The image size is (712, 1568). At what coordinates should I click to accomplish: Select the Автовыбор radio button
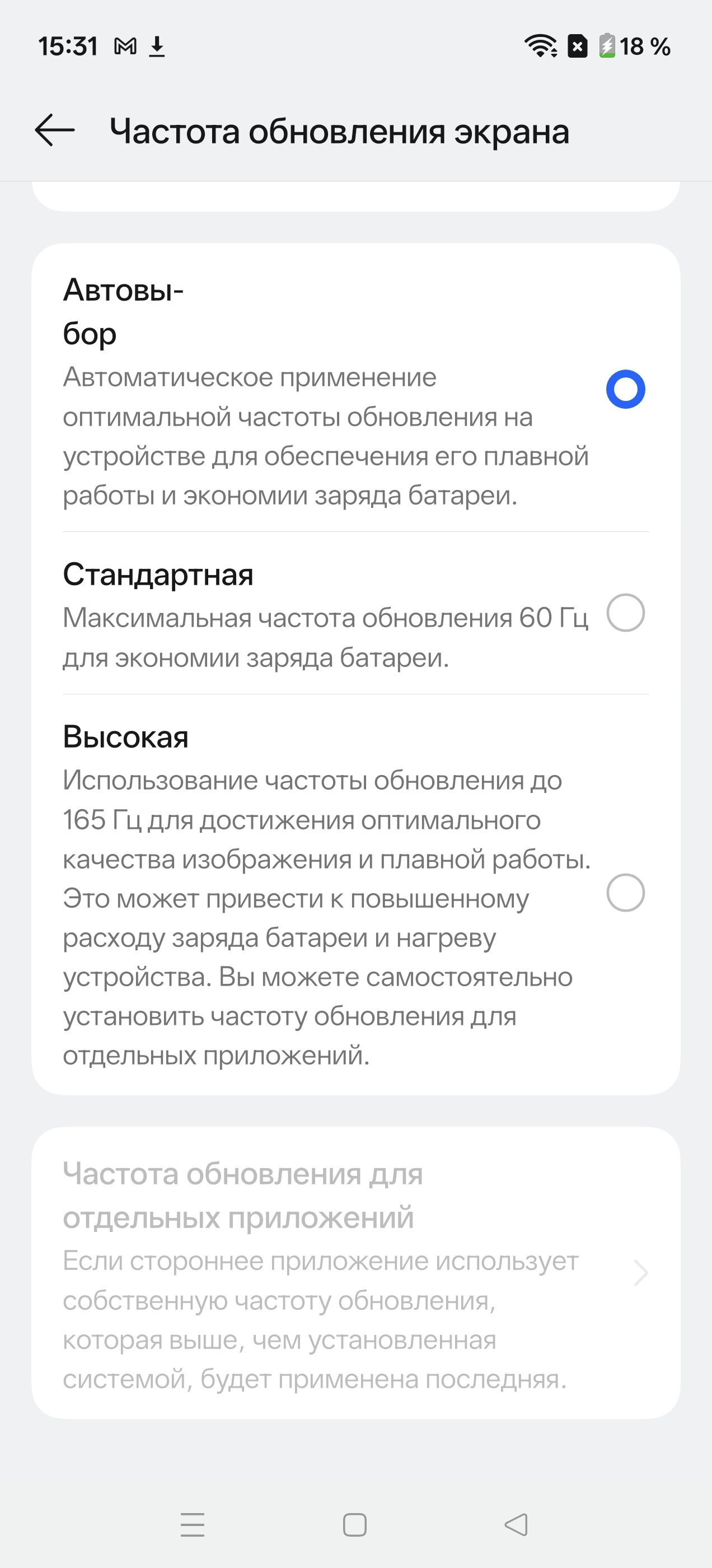point(625,390)
